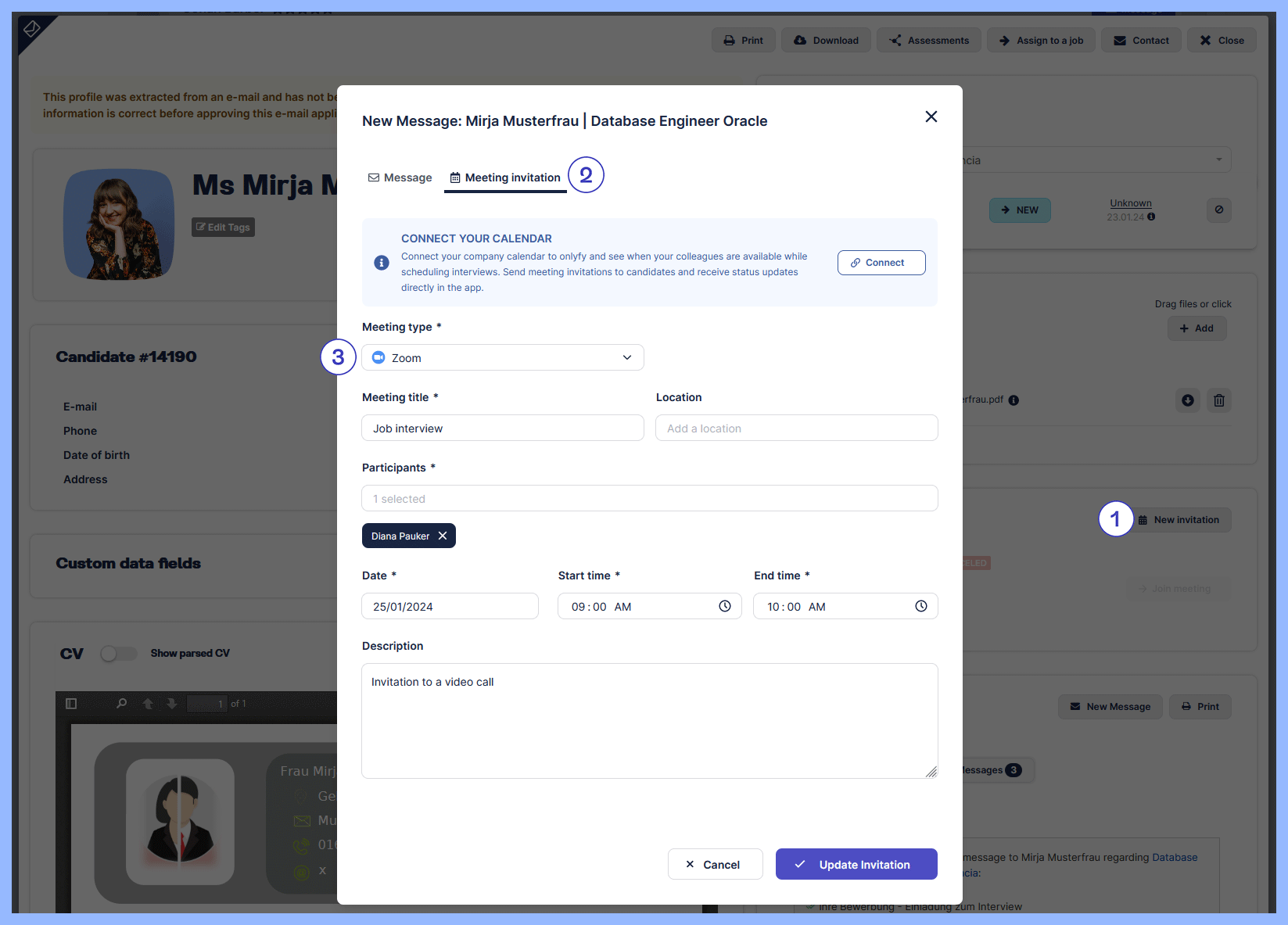
Task: Click the PDF viewer search magnifier icon
Action: click(121, 704)
